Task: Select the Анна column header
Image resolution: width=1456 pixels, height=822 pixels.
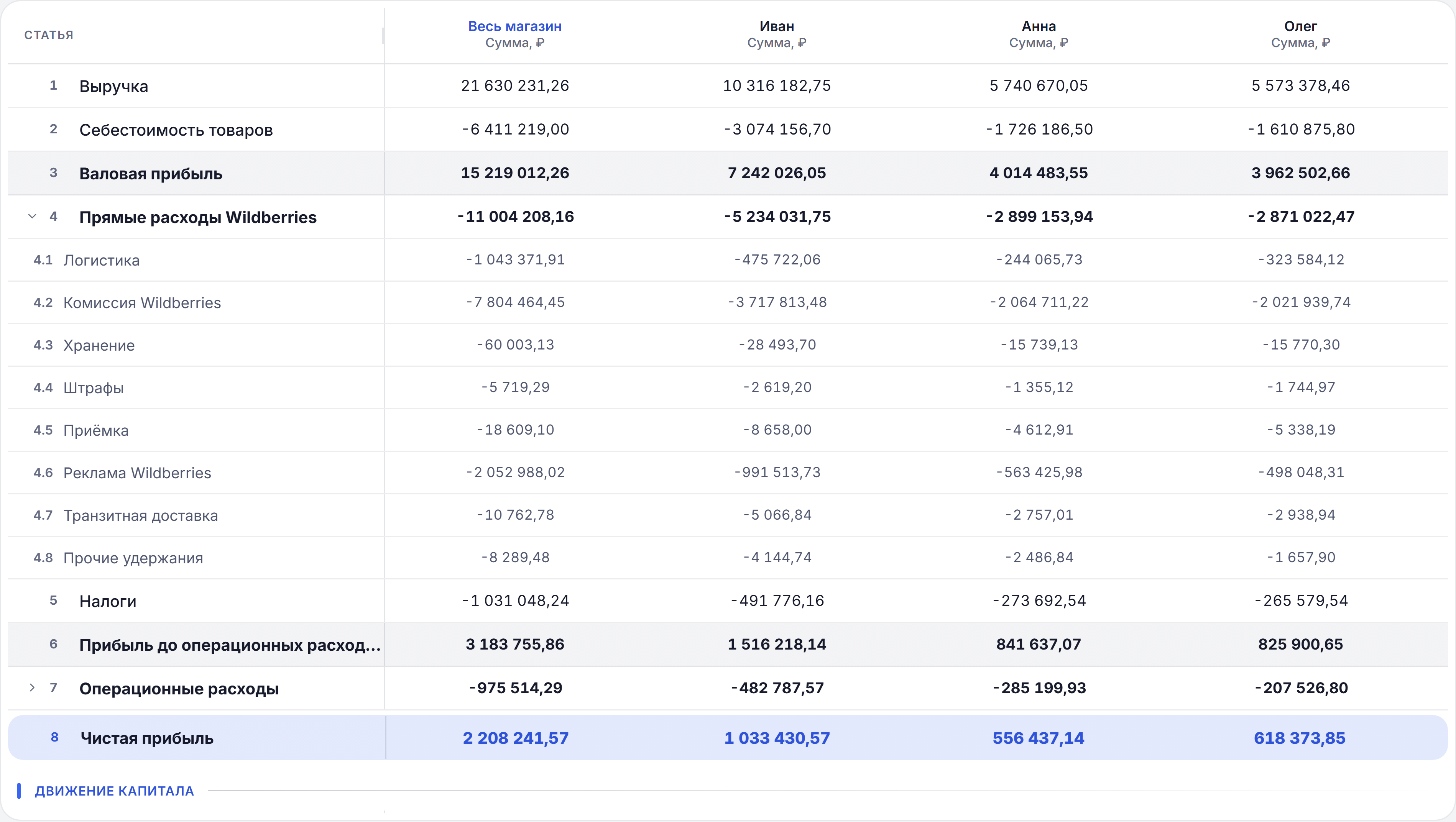Action: click(x=1038, y=26)
